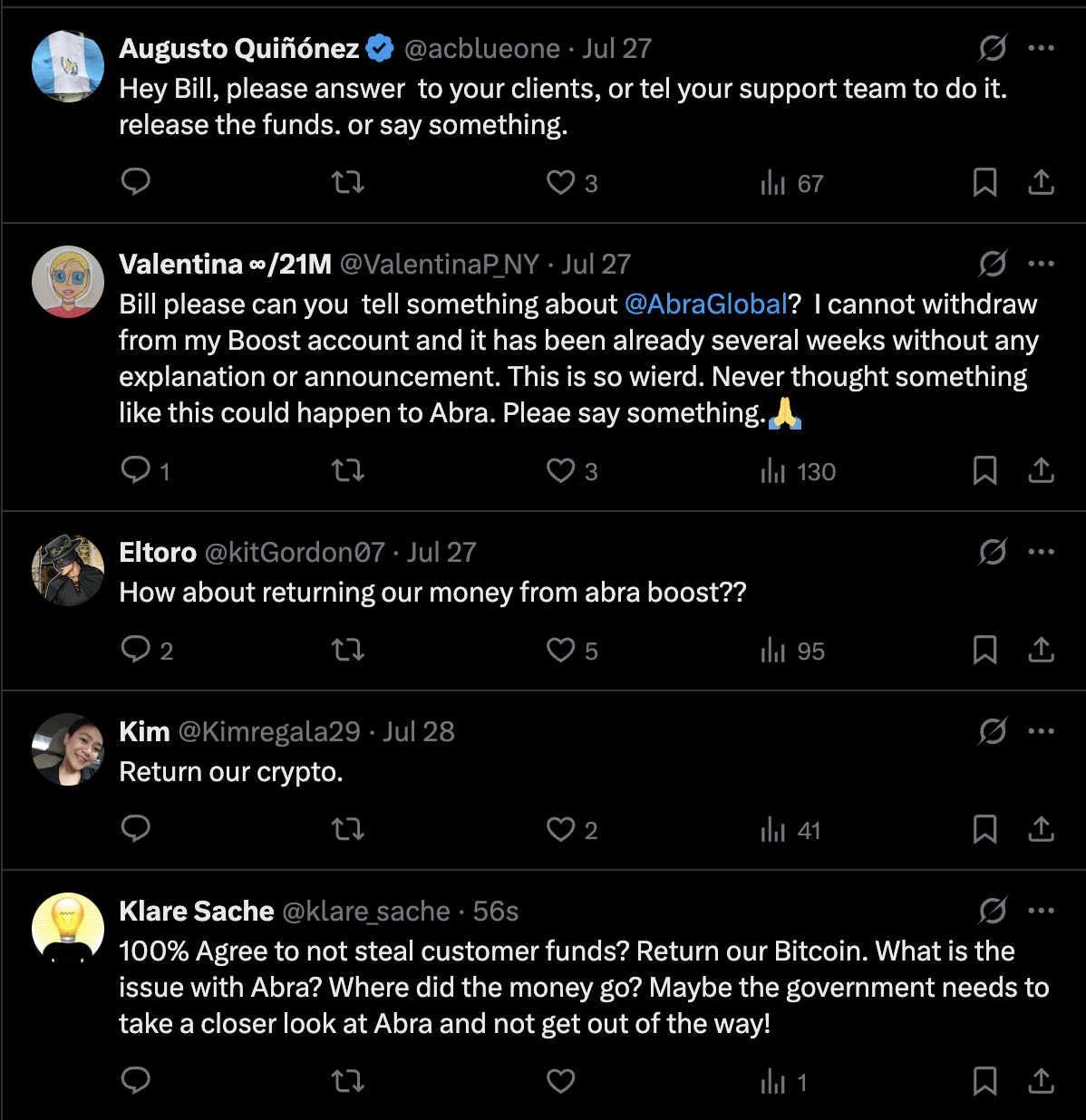Open more options on Klare Sache's tweet
The image size is (1086, 1120).
click(x=1041, y=911)
